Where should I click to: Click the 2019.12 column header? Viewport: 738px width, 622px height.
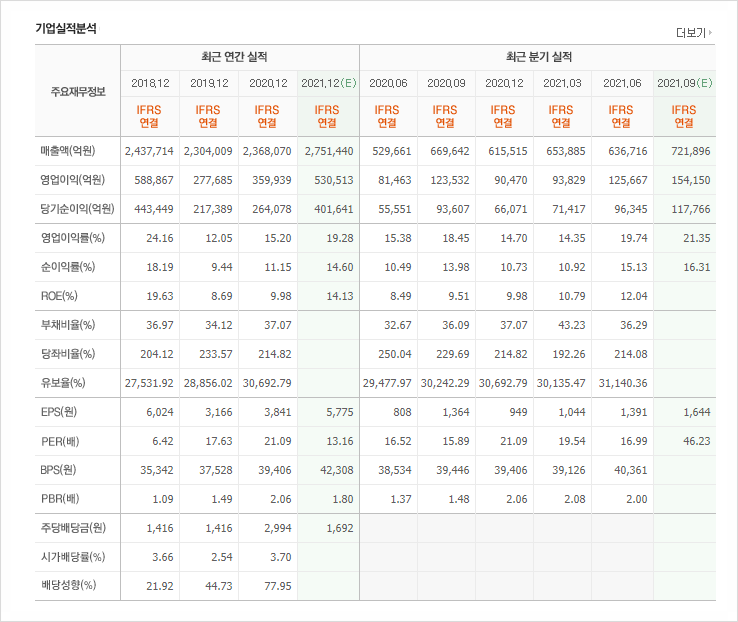pyautogui.click(x=209, y=83)
